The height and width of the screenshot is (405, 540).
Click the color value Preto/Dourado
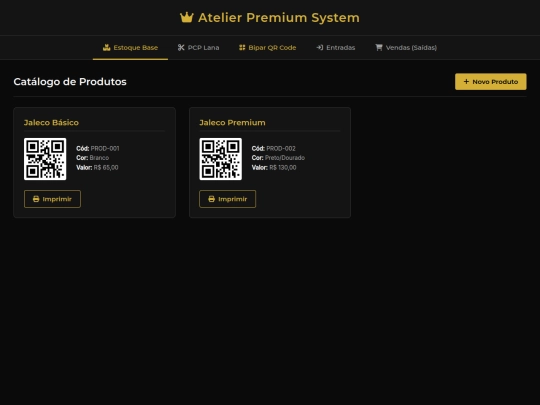(x=285, y=158)
